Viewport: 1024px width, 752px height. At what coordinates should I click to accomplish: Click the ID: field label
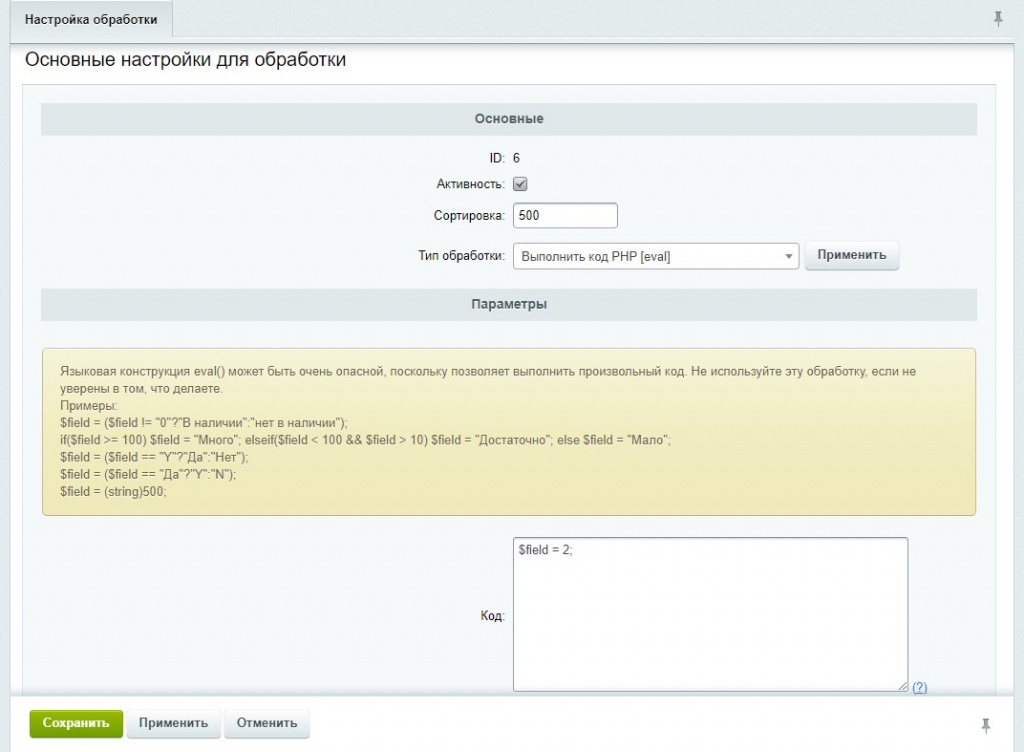497,158
